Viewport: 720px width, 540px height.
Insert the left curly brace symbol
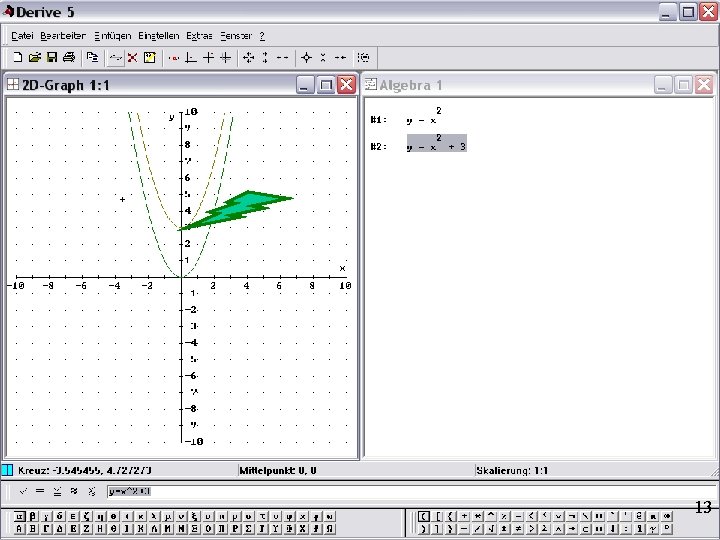[x=450, y=516]
